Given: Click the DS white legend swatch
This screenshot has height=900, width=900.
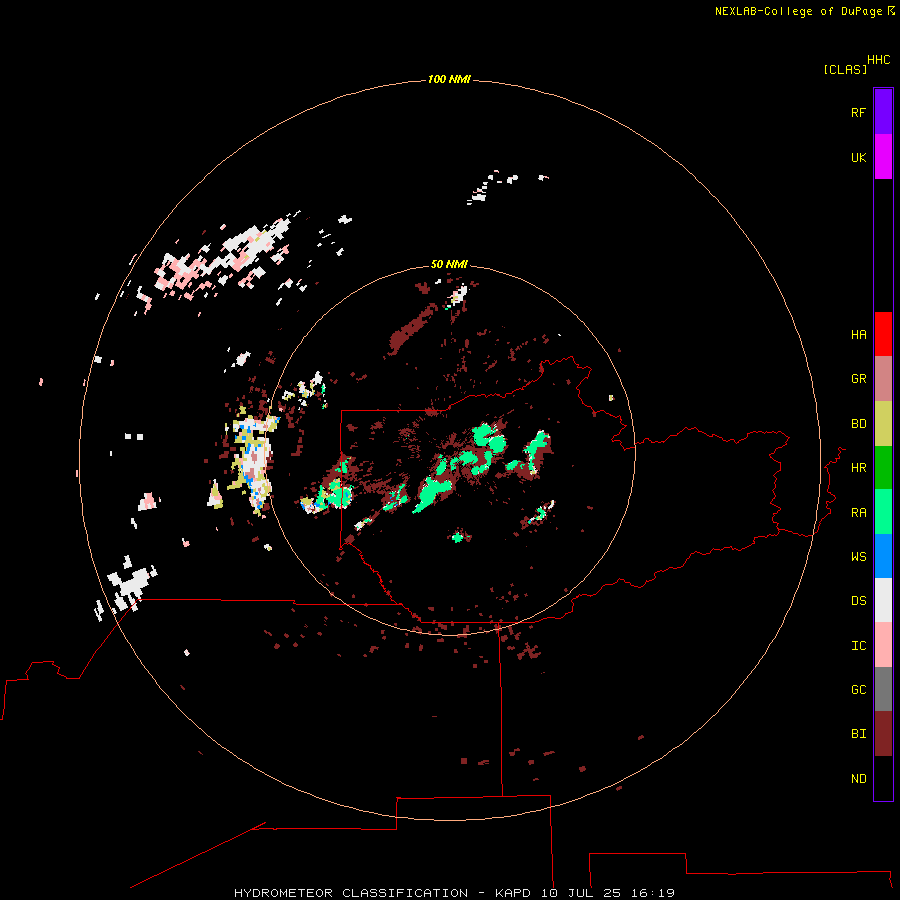Looking at the screenshot, I should click(x=883, y=600).
